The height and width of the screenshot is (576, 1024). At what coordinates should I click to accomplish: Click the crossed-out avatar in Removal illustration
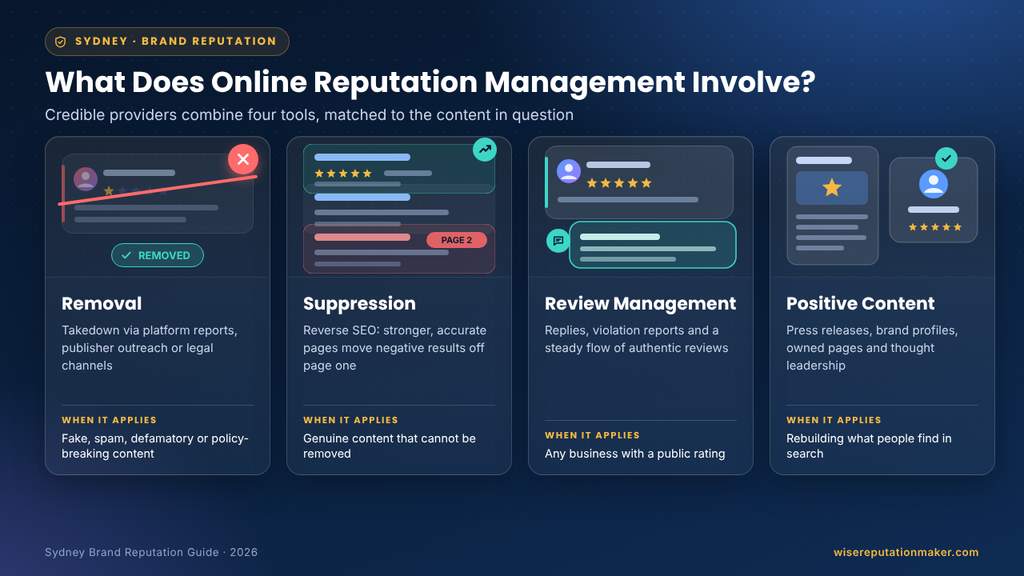[x=86, y=178]
